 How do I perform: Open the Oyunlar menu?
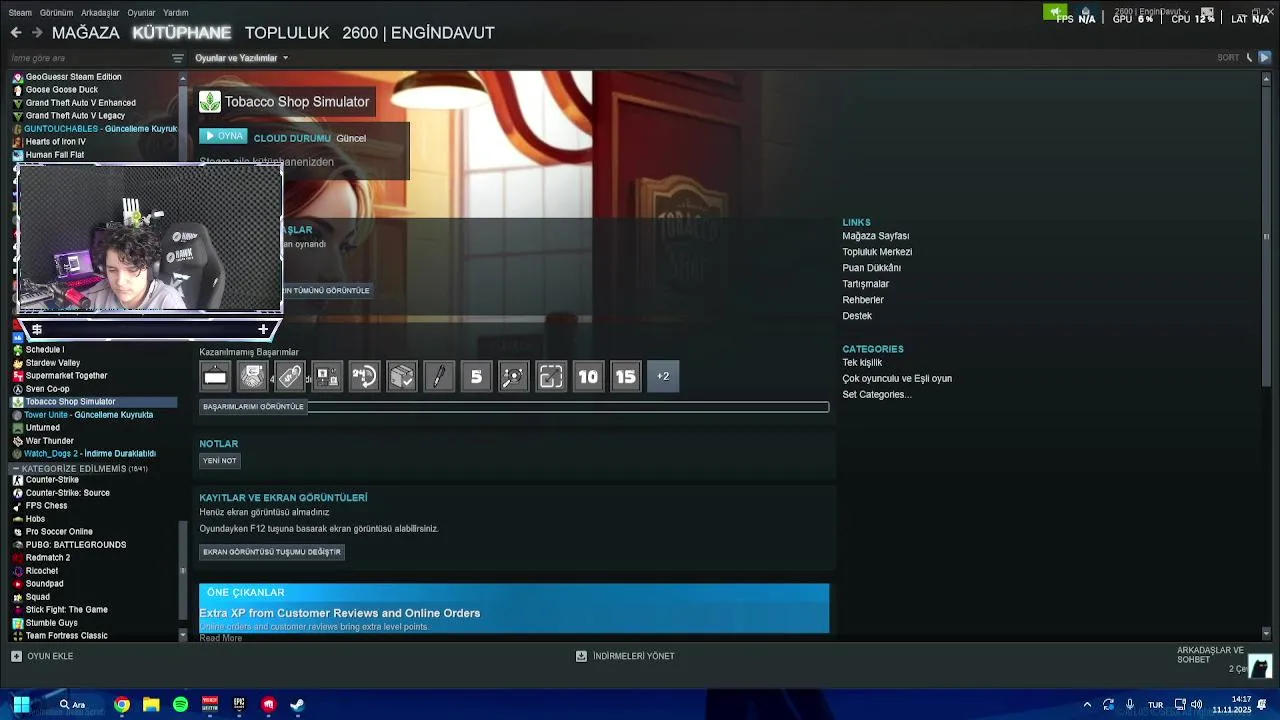141,13
